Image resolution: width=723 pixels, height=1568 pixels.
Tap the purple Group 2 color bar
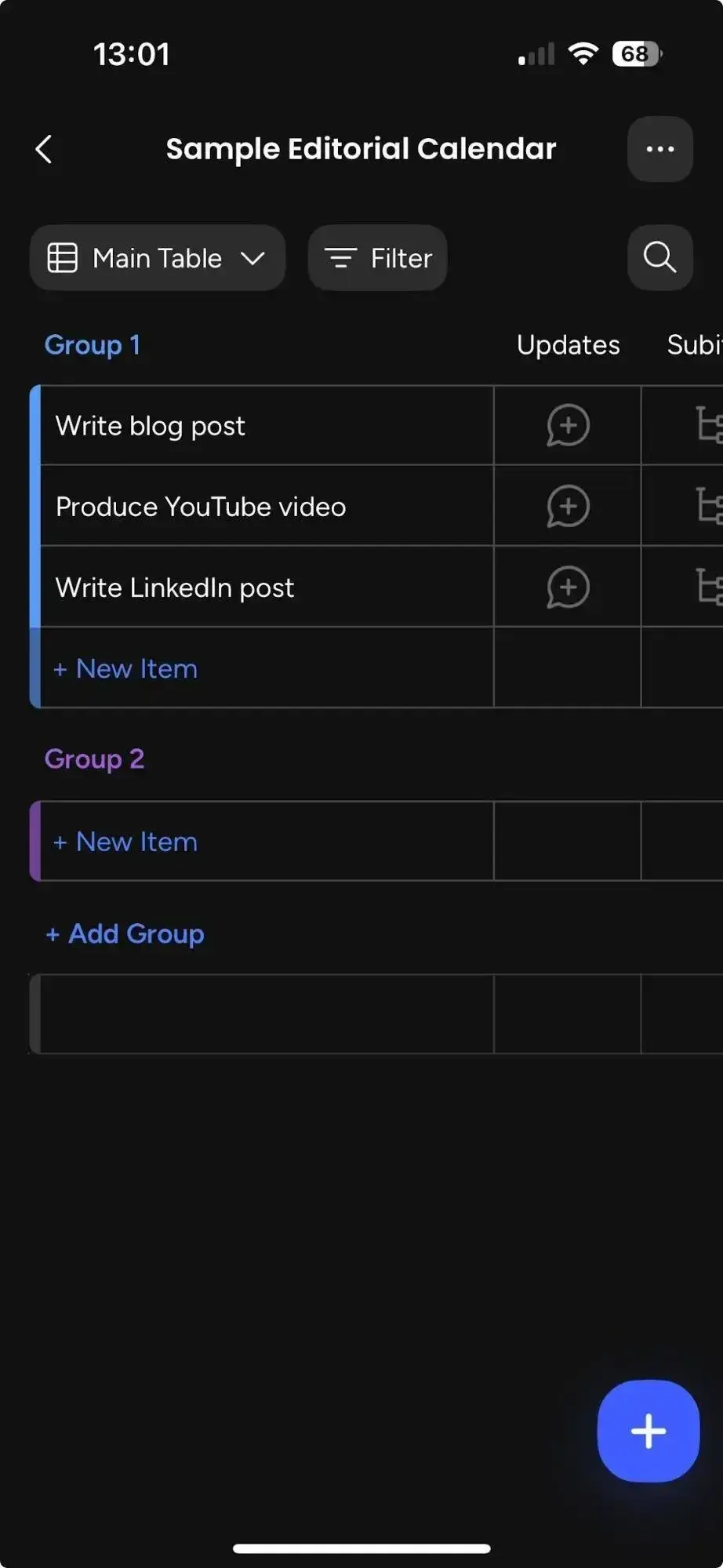[35, 841]
